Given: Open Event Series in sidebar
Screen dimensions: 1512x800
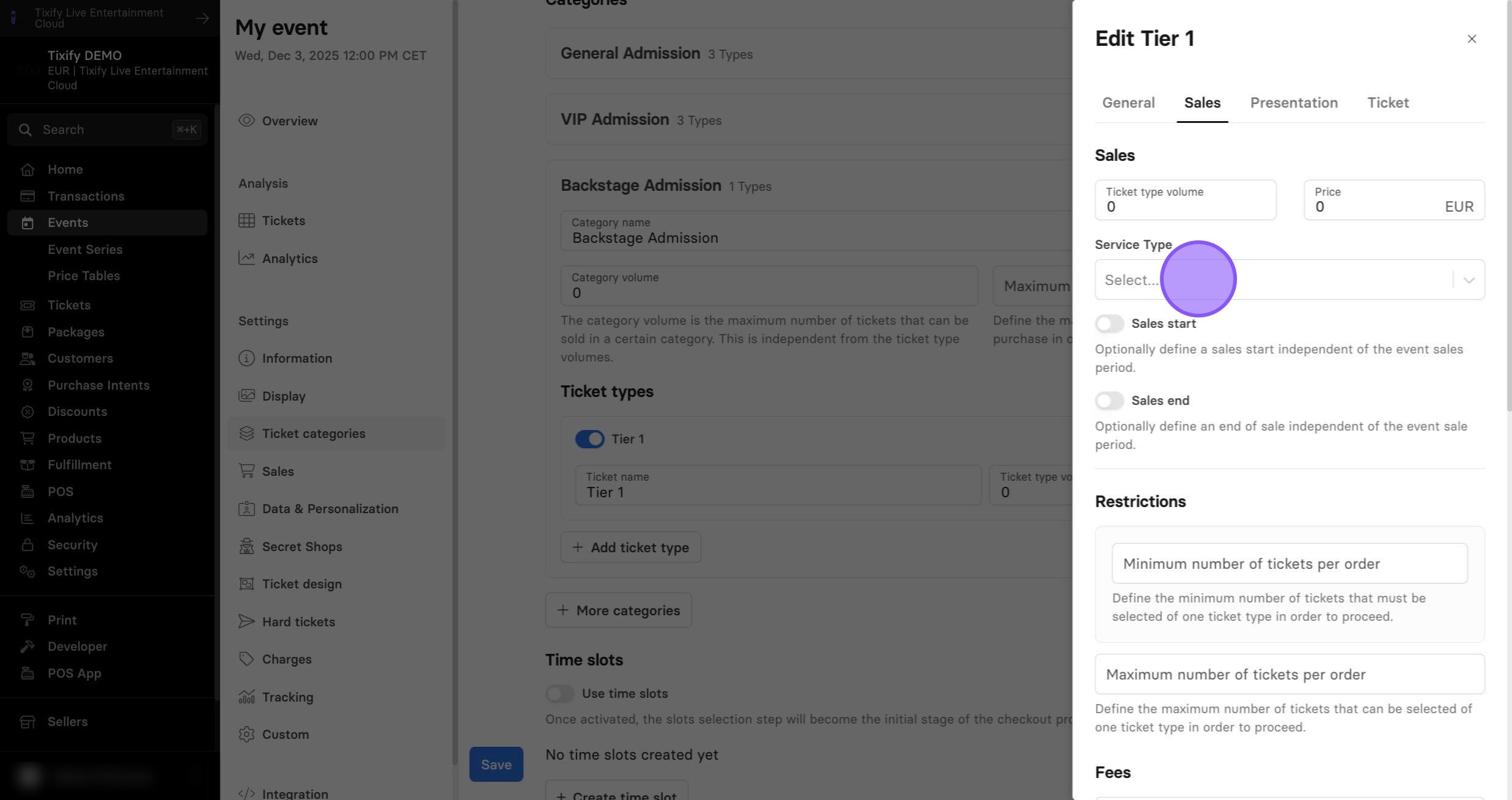Looking at the screenshot, I should coord(85,250).
